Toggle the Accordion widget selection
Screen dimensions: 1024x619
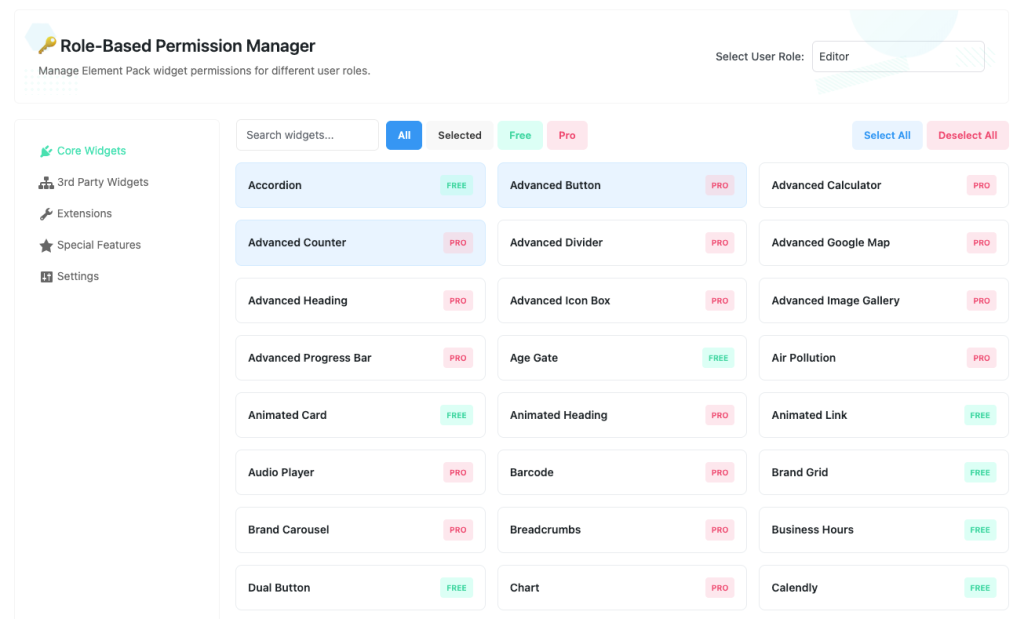coord(360,185)
